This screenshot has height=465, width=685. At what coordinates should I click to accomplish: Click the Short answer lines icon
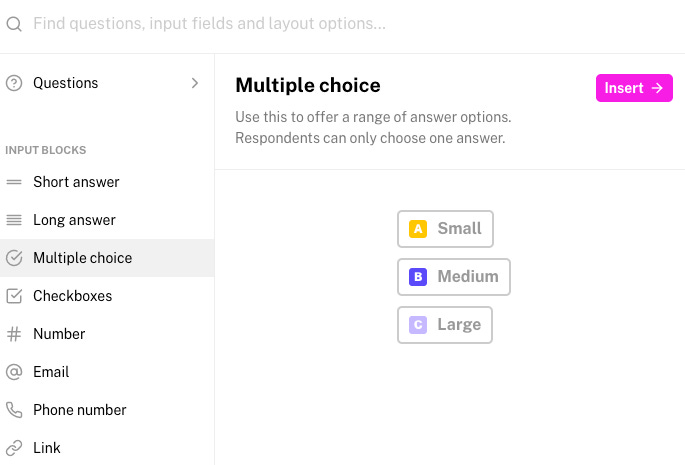pyautogui.click(x=14, y=182)
